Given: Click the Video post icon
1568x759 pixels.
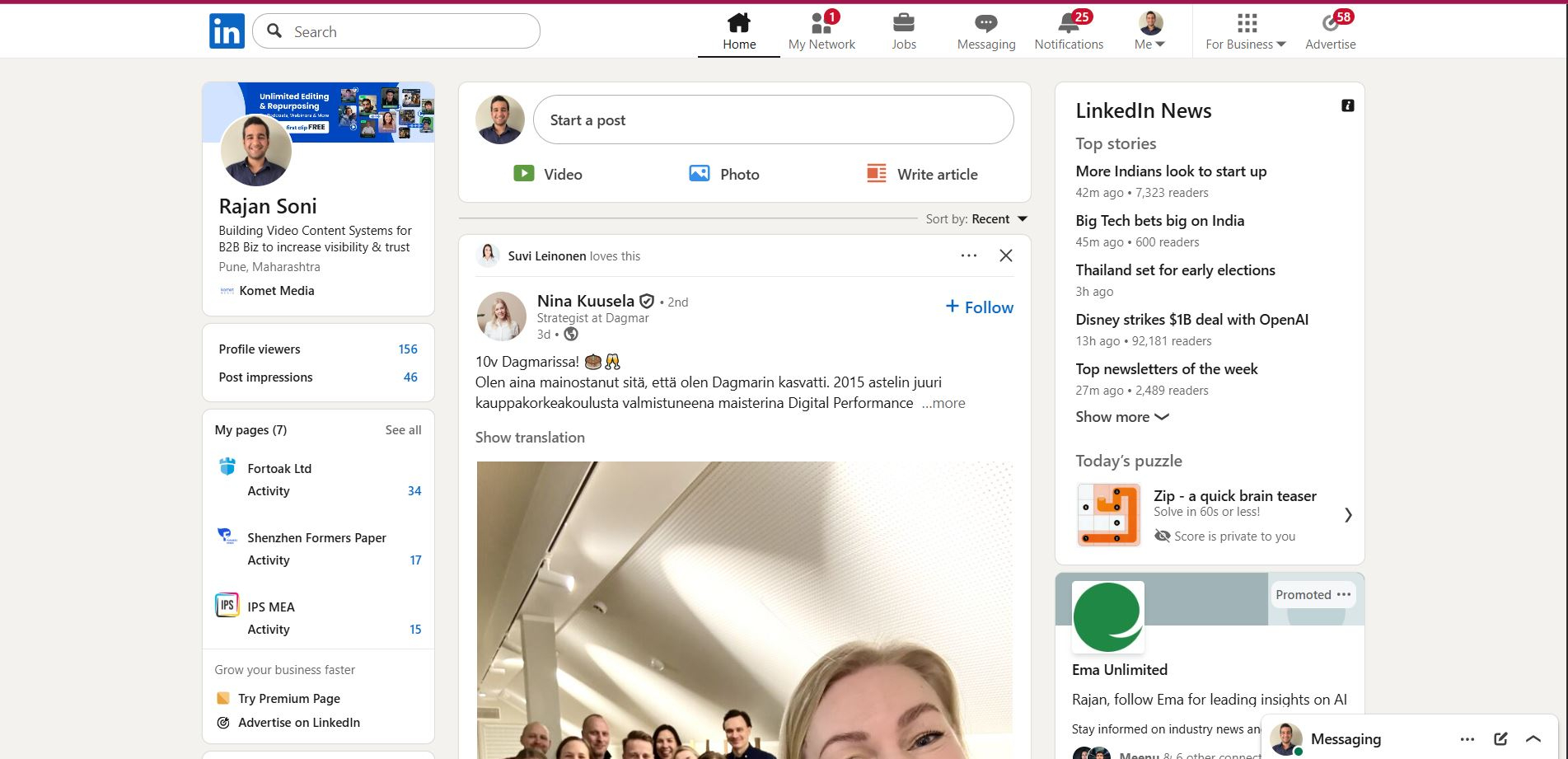Looking at the screenshot, I should [524, 173].
